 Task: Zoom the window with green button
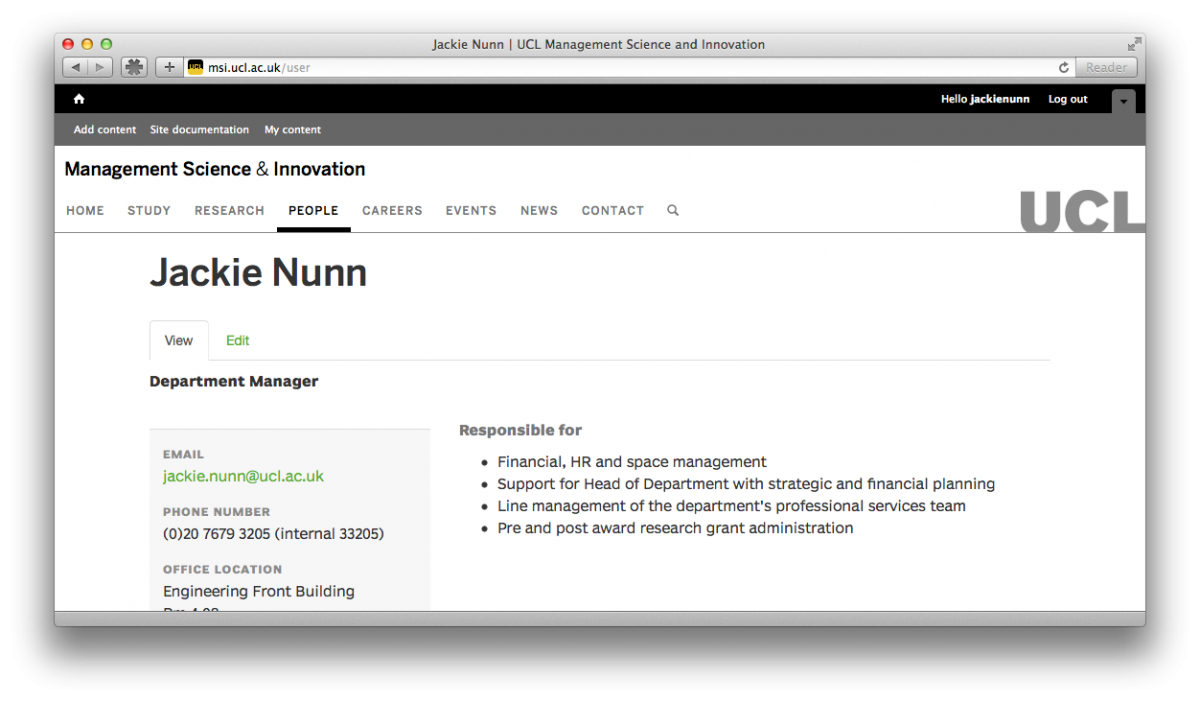[106, 44]
